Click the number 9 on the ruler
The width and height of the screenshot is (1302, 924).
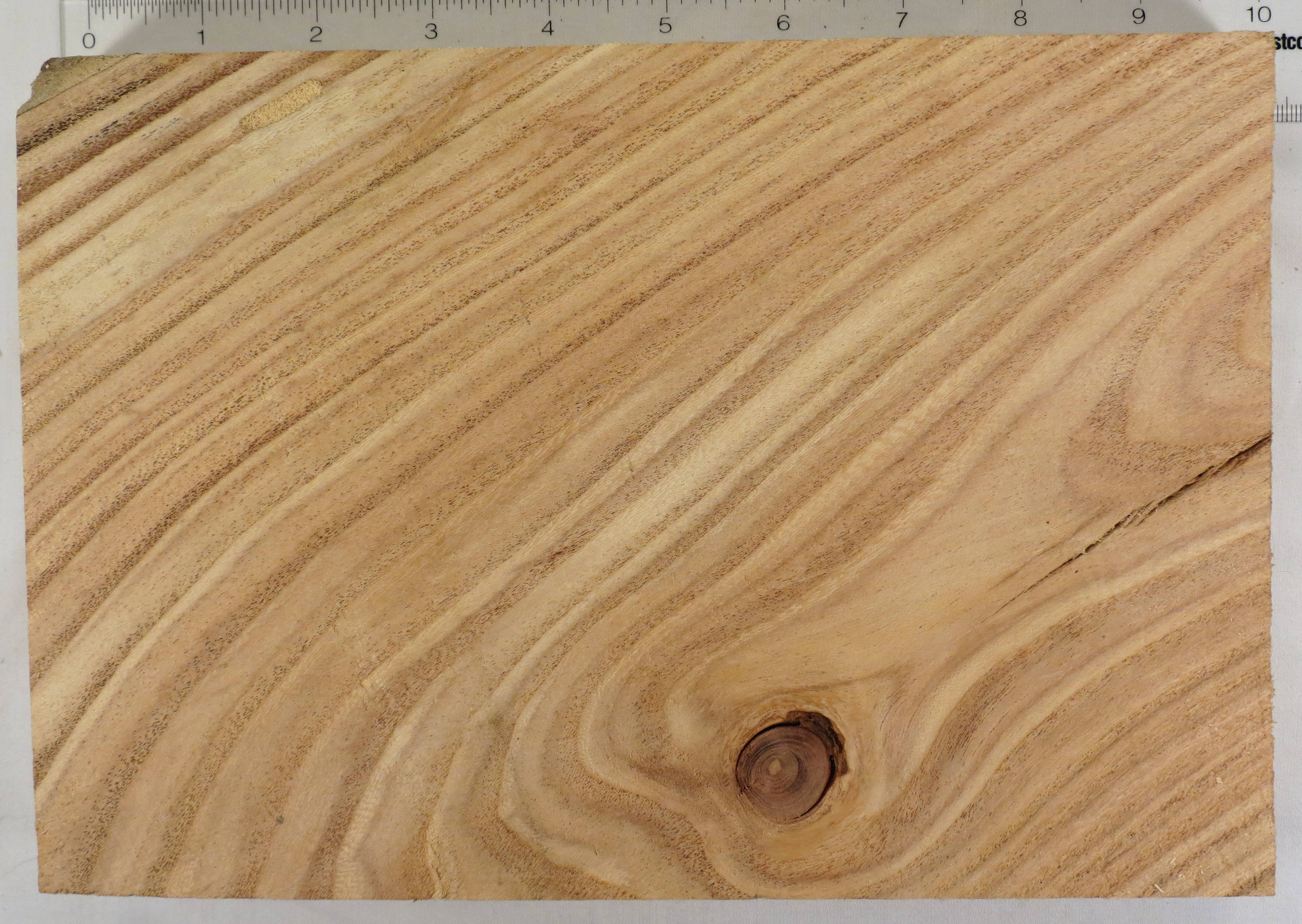1138,16
